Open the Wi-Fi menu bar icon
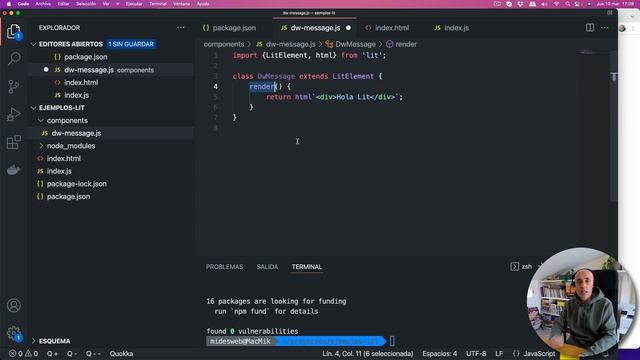The image size is (640, 360). (x=556, y=4)
